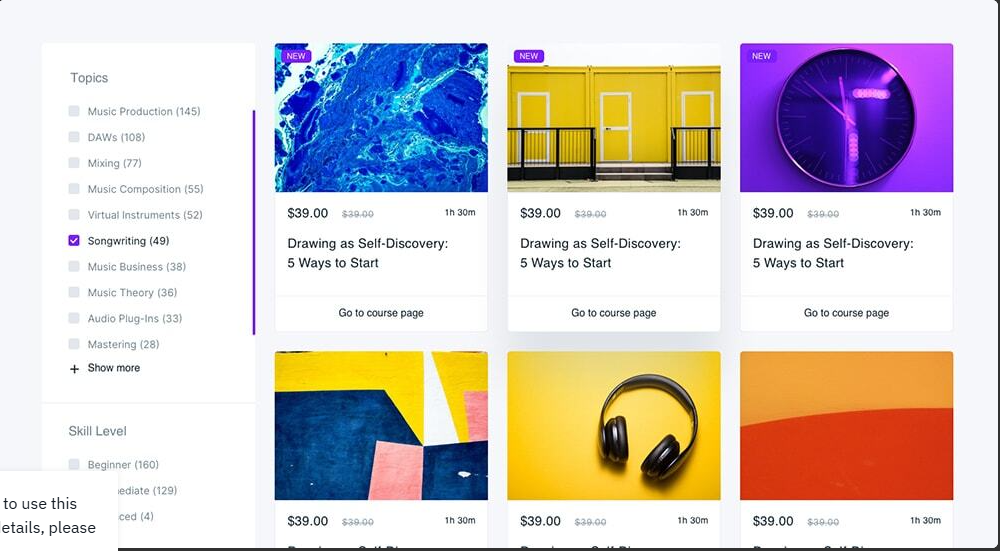Click NEW badge on purple clock course

[761, 56]
